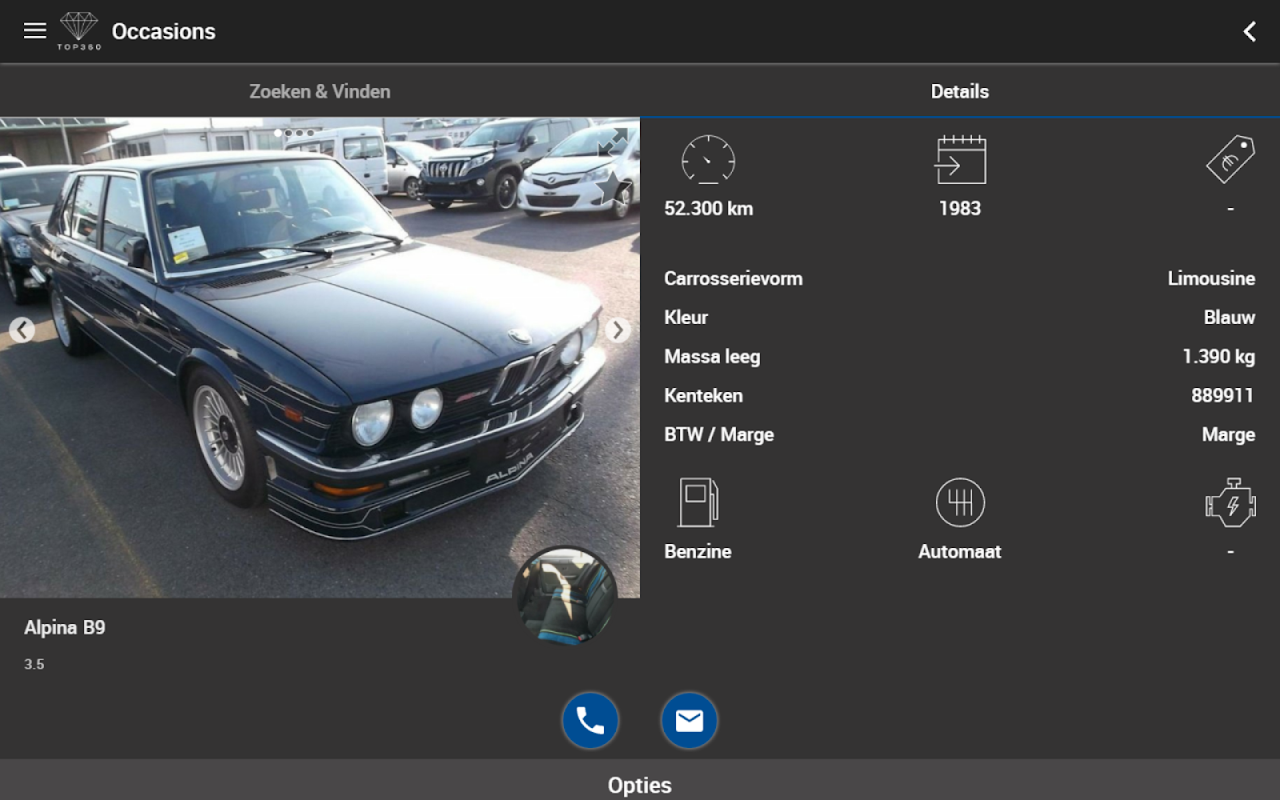
Task: Click the Limousine body type value
Action: click(1211, 279)
